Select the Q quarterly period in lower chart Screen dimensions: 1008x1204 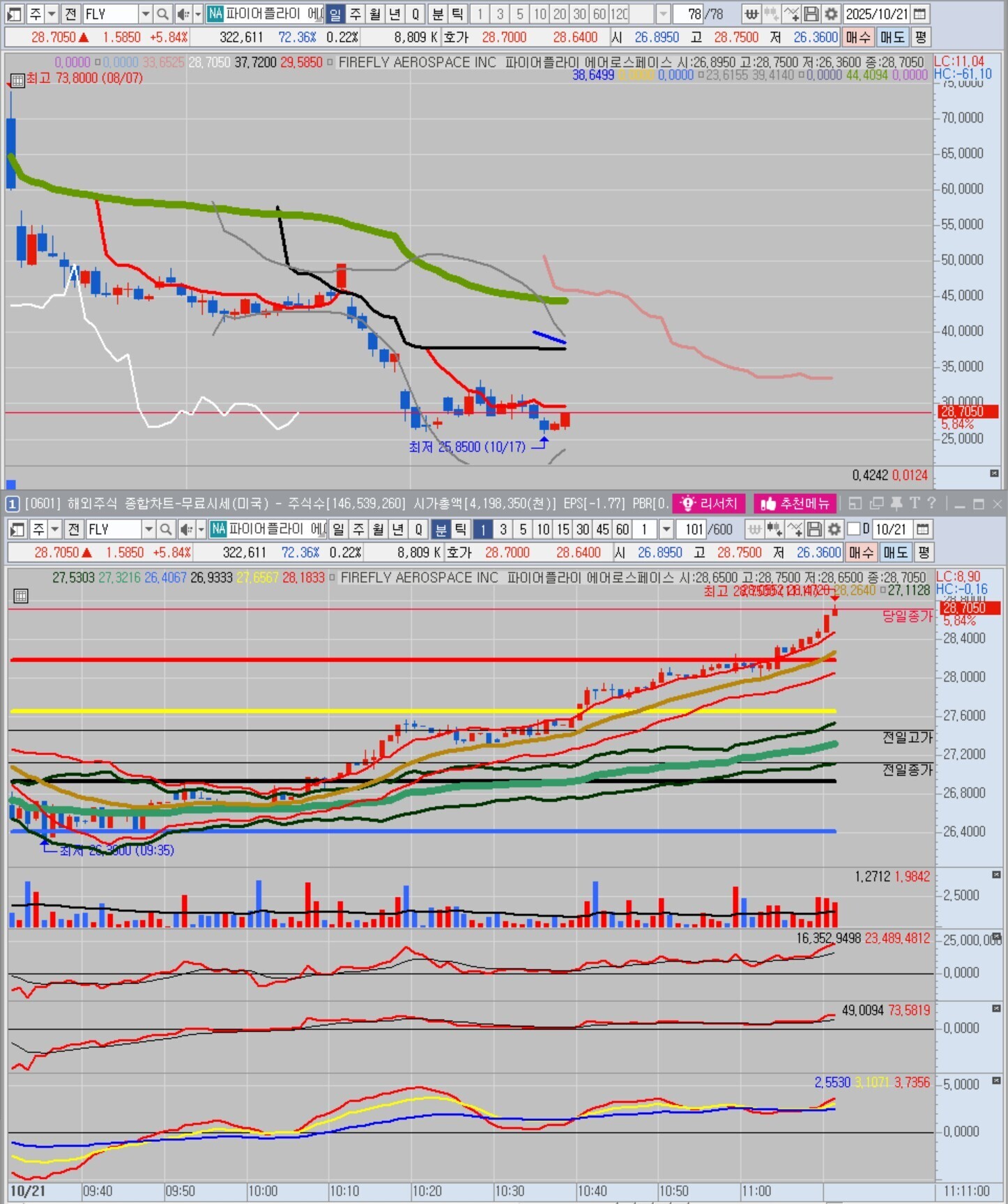(x=418, y=529)
